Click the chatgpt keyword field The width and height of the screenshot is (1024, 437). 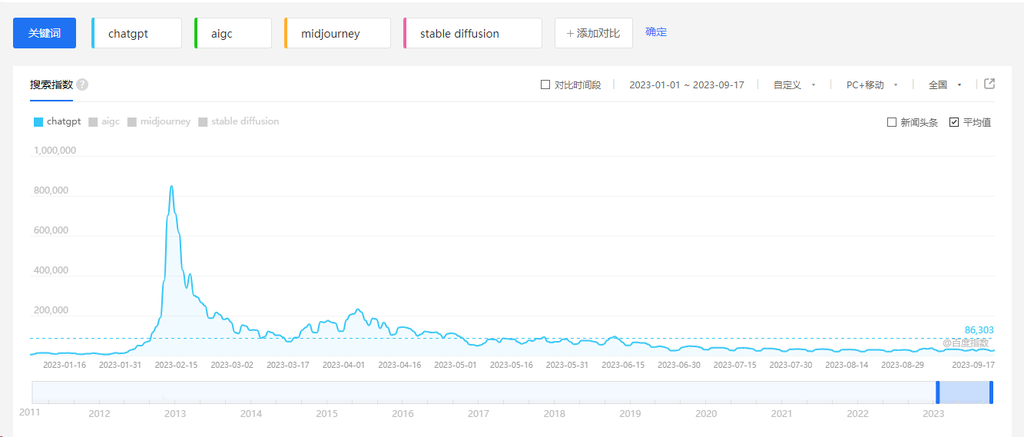(x=136, y=33)
